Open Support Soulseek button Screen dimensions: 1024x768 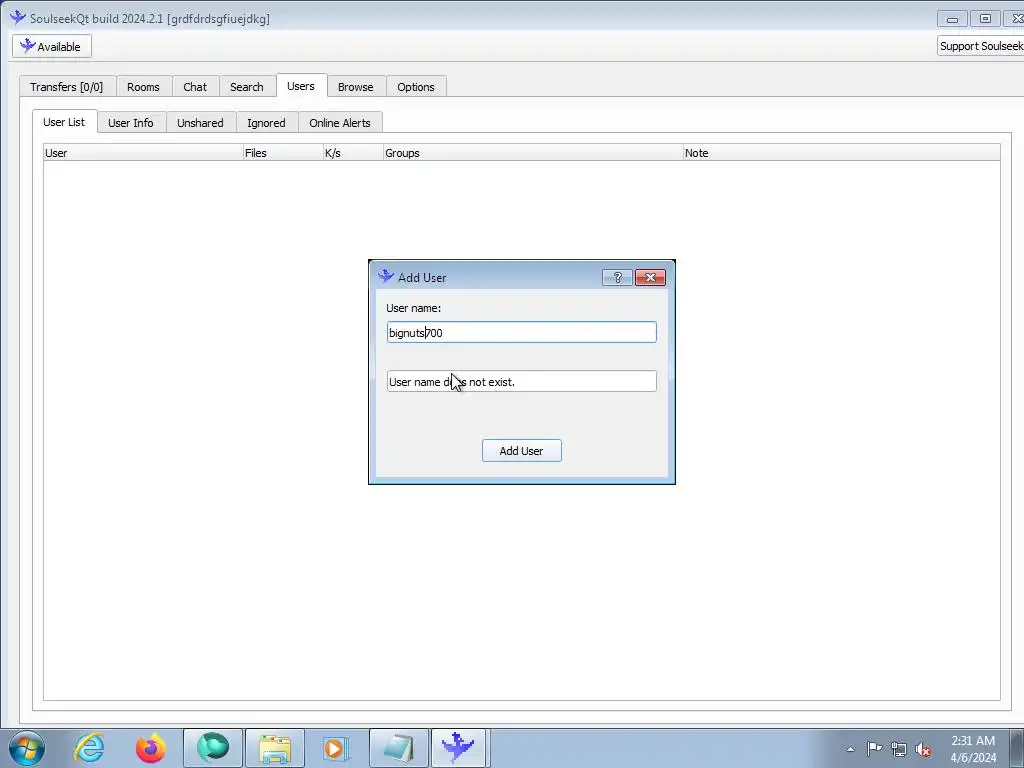[980, 46]
